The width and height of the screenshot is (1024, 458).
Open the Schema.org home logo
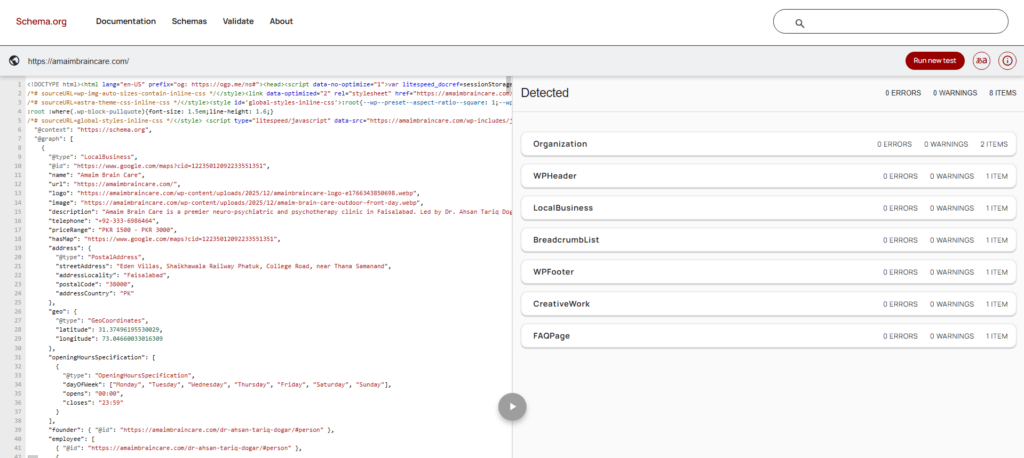(42, 22)
